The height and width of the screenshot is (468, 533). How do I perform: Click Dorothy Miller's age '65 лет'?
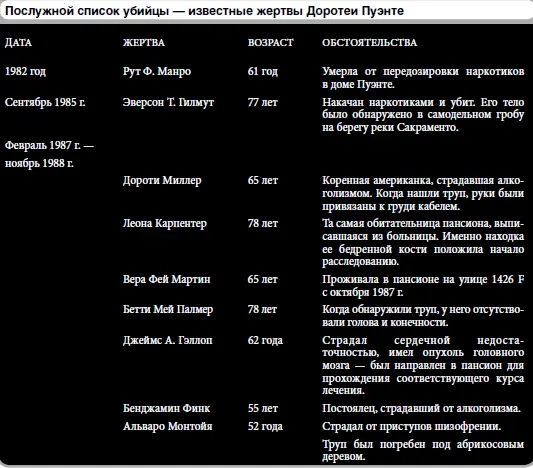tap(263, 180)
